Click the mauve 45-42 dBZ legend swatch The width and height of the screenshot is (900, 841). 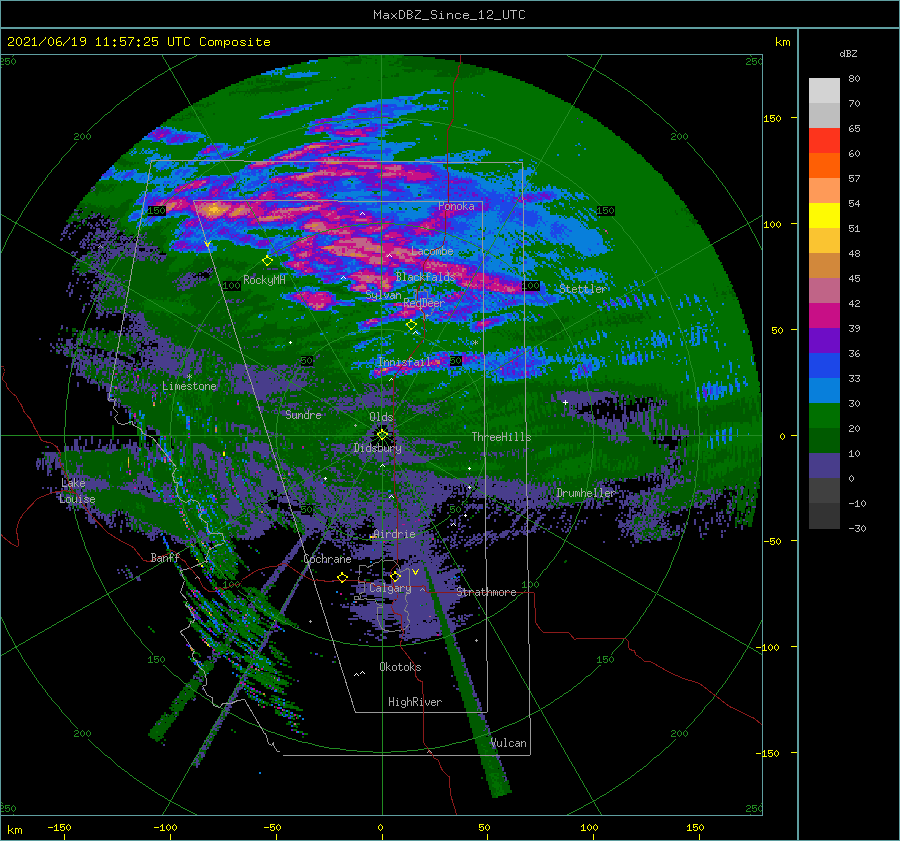pyautogui.click(x=824, y=290)
